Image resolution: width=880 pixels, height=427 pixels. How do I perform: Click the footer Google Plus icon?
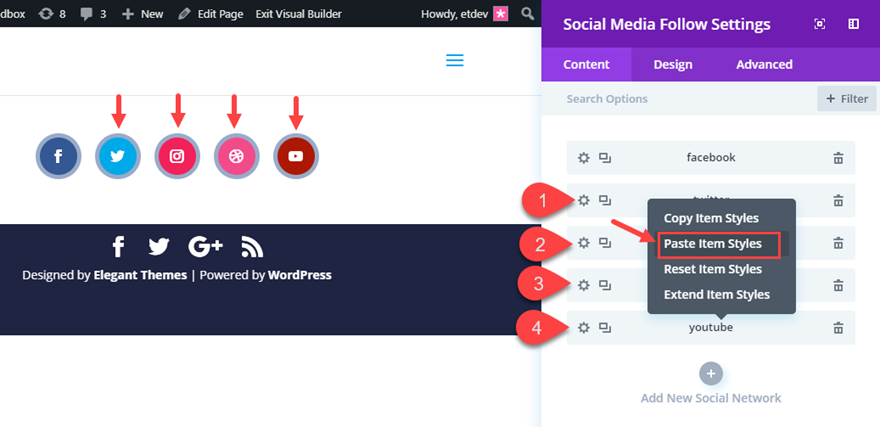pos(205,246)
